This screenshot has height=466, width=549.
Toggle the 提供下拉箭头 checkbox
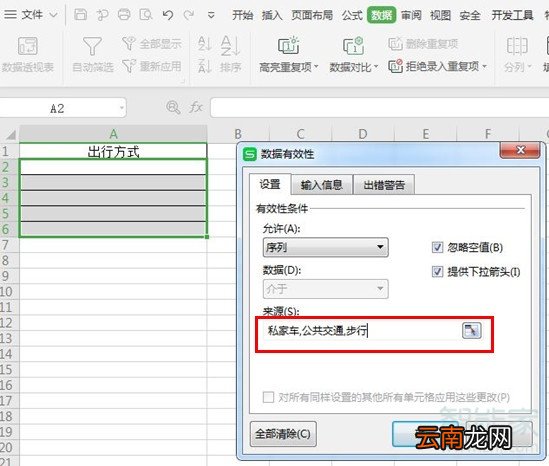(437, 271)
